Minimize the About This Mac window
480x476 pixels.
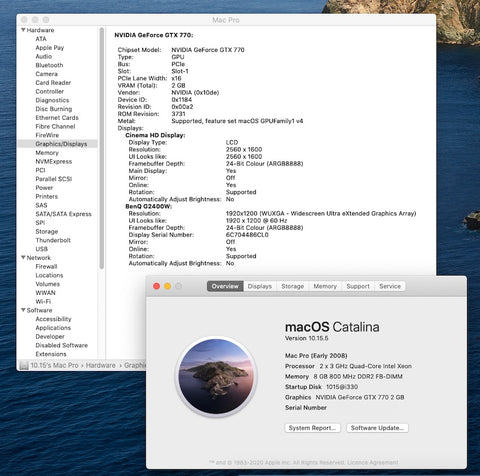click(168, 286)
